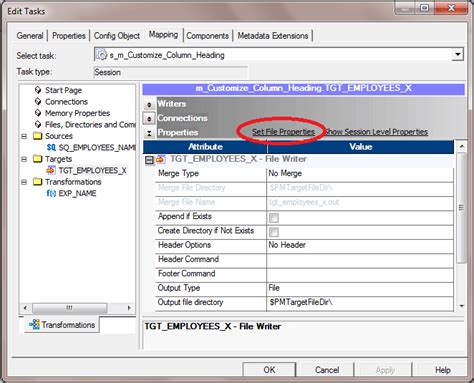Click the properties grid scroll down arrow
This screenshot has height=383, width=474.
click(461, 306)
